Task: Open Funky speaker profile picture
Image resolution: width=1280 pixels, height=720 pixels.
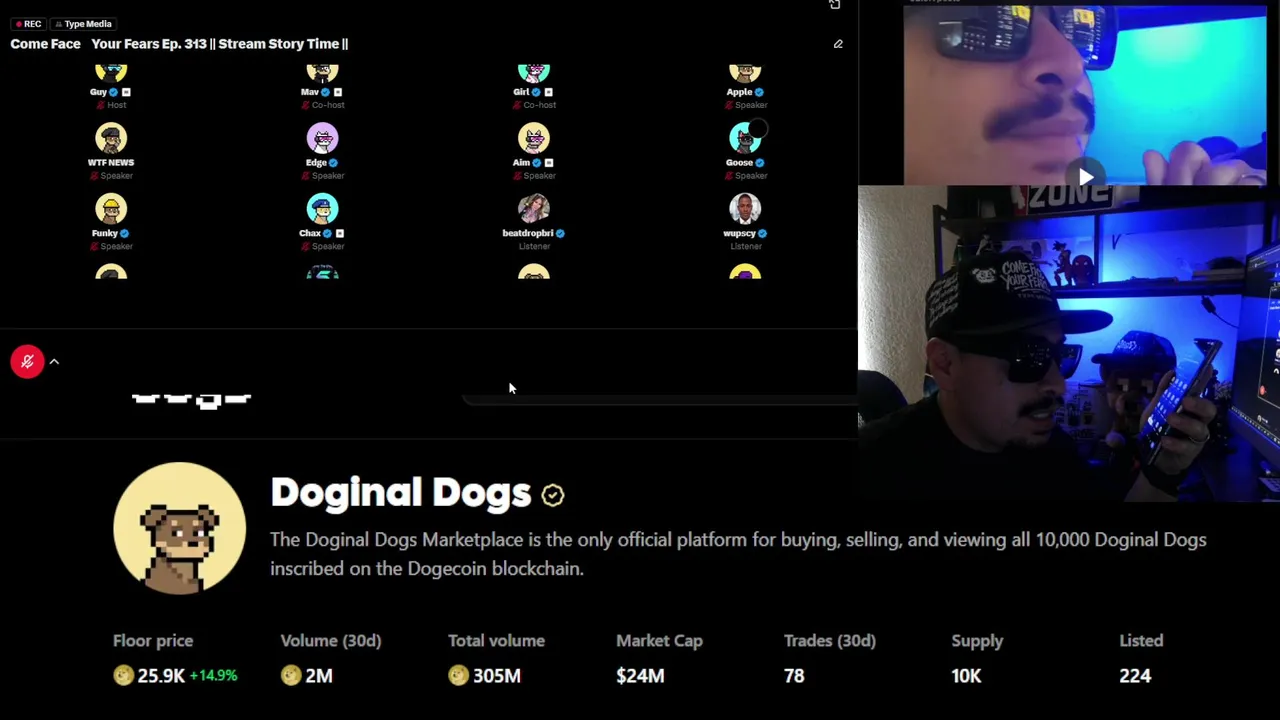Action: tap(111, 209)
